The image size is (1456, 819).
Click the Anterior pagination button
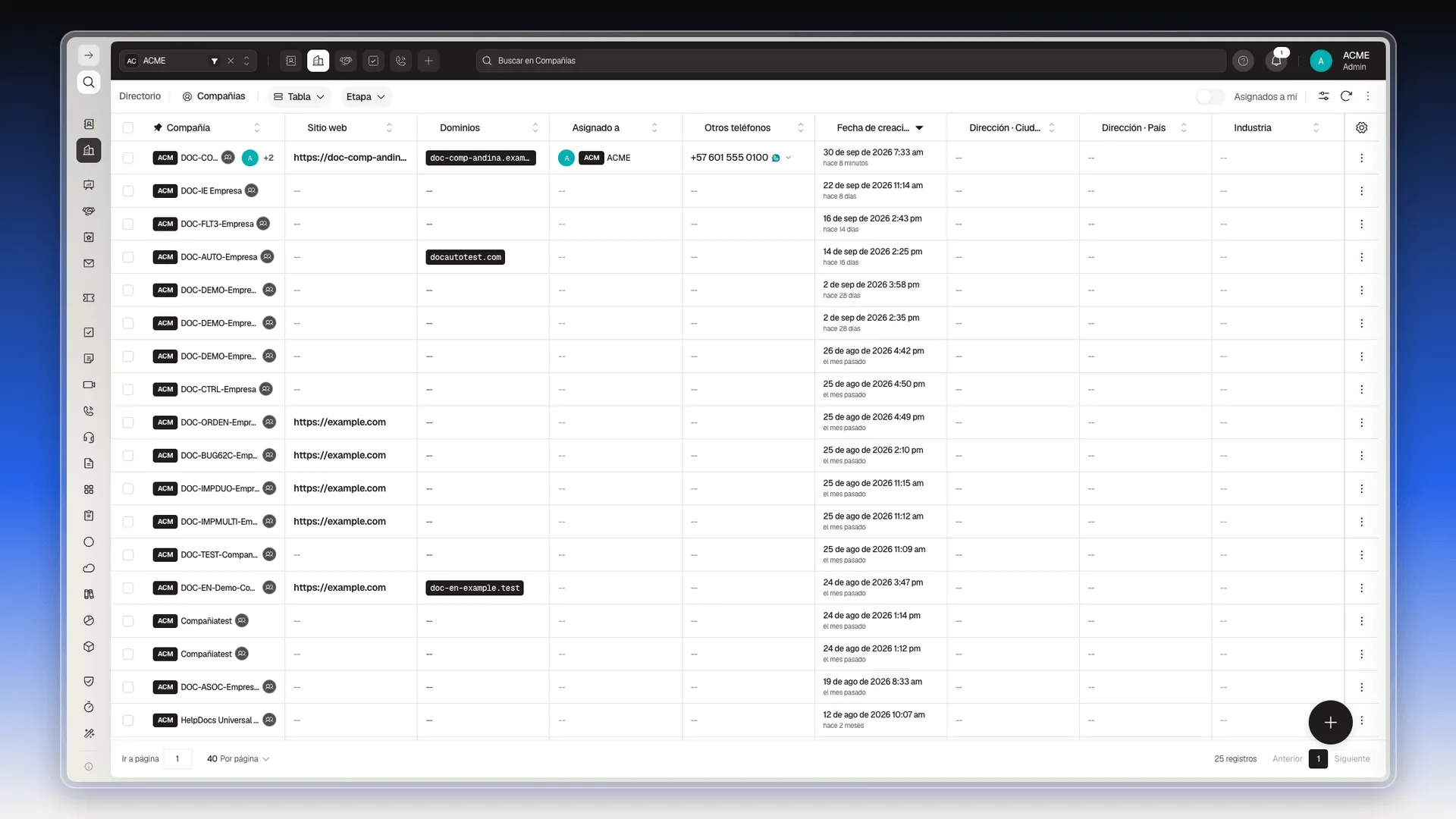pyautogui.click(x=1287, y=758)
